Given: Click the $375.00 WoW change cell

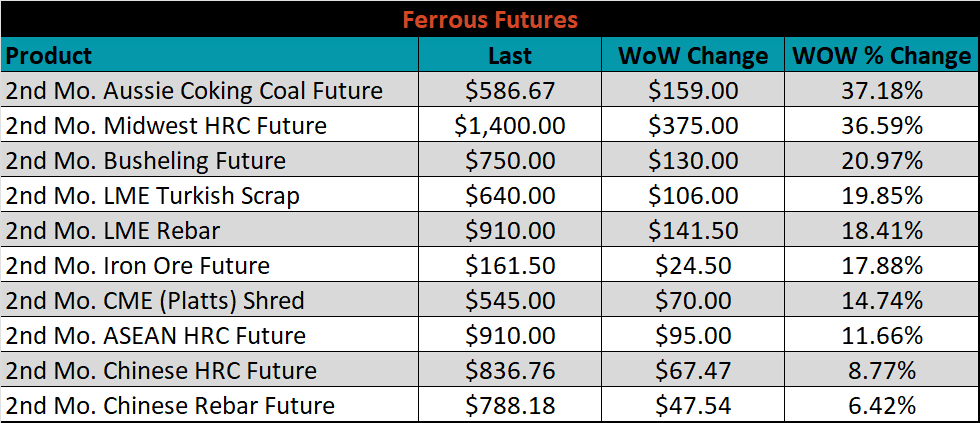Looking at the screenshot, I should [693, 125].
